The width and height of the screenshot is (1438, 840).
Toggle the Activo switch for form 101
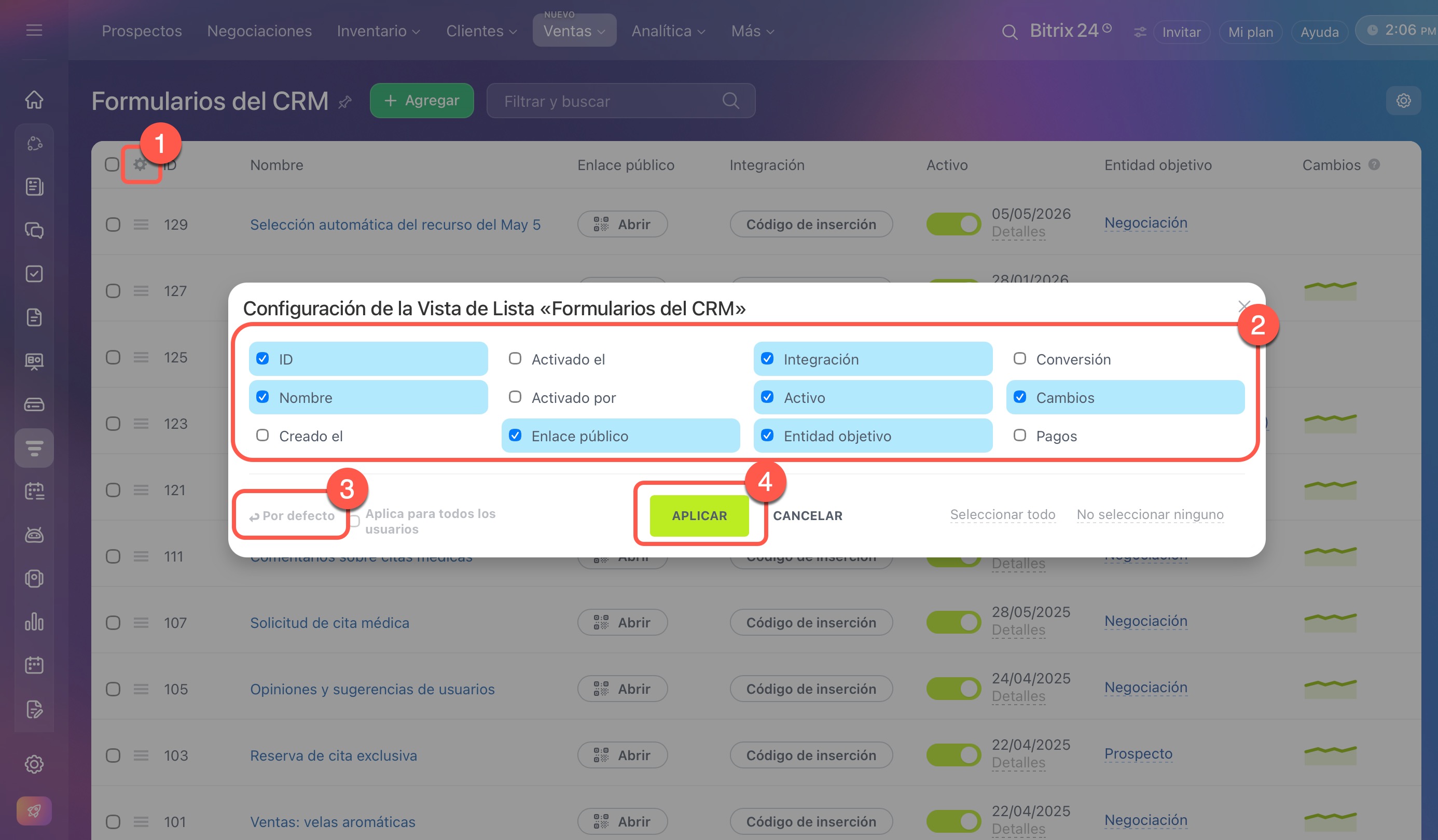[x=953, y=821]
